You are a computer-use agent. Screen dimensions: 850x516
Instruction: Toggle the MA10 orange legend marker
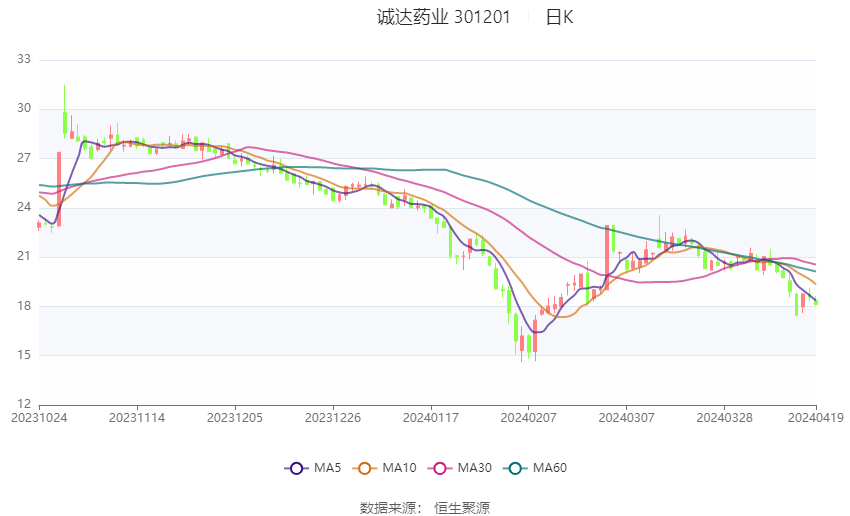point(365,468)
